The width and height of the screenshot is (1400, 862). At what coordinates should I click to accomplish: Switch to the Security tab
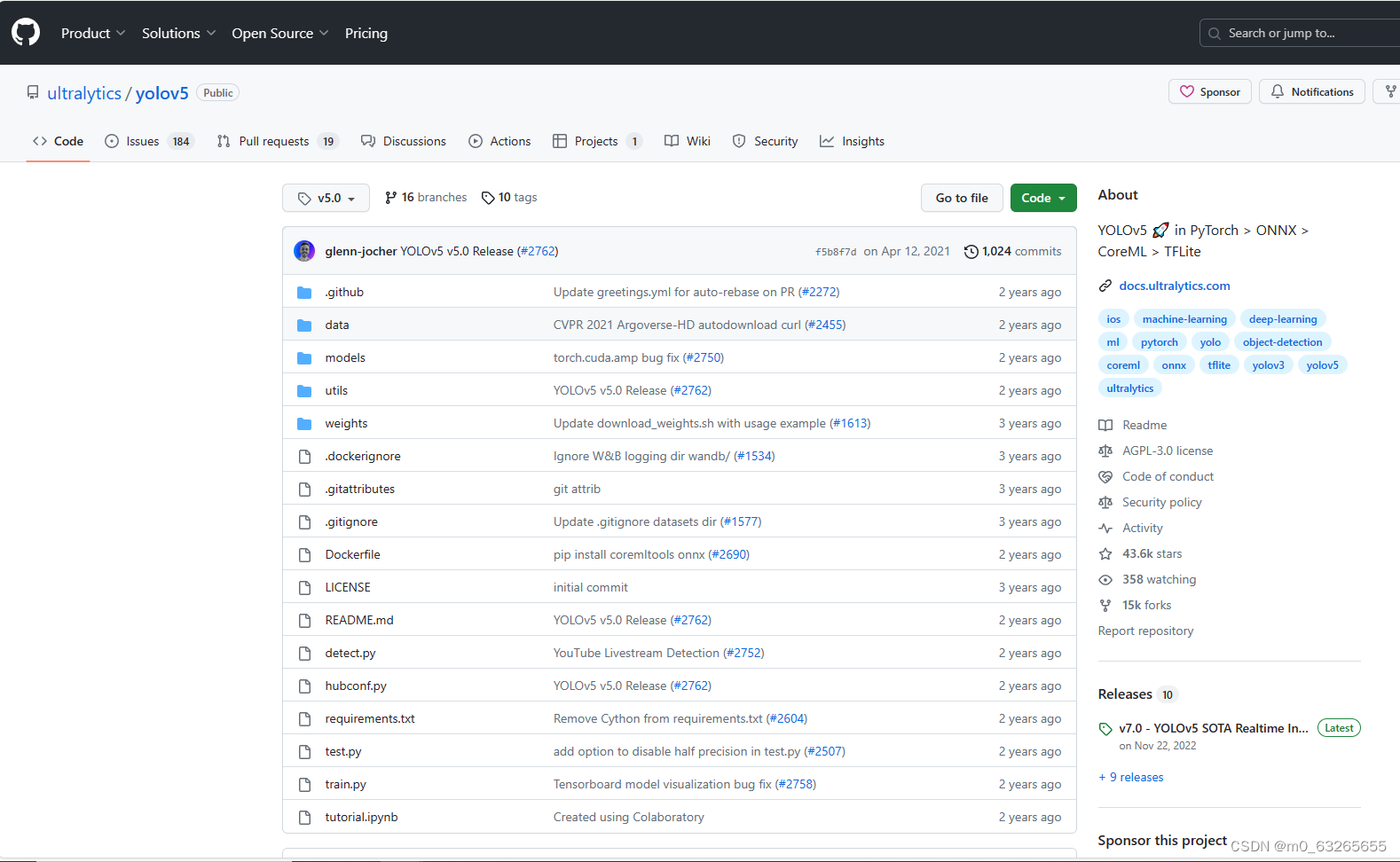point(765,141)
